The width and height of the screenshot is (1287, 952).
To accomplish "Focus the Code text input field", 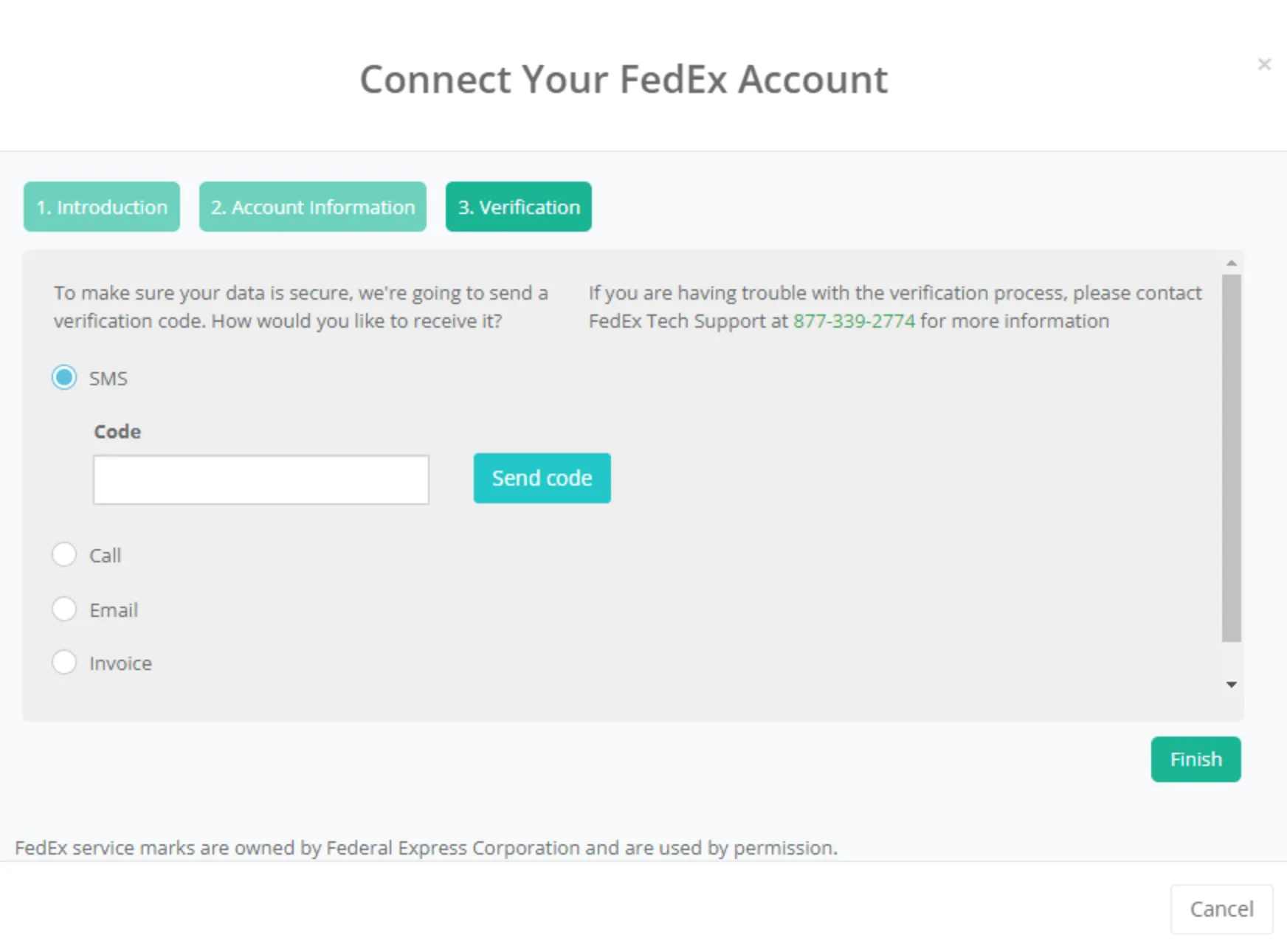I will tap(260, 480).
